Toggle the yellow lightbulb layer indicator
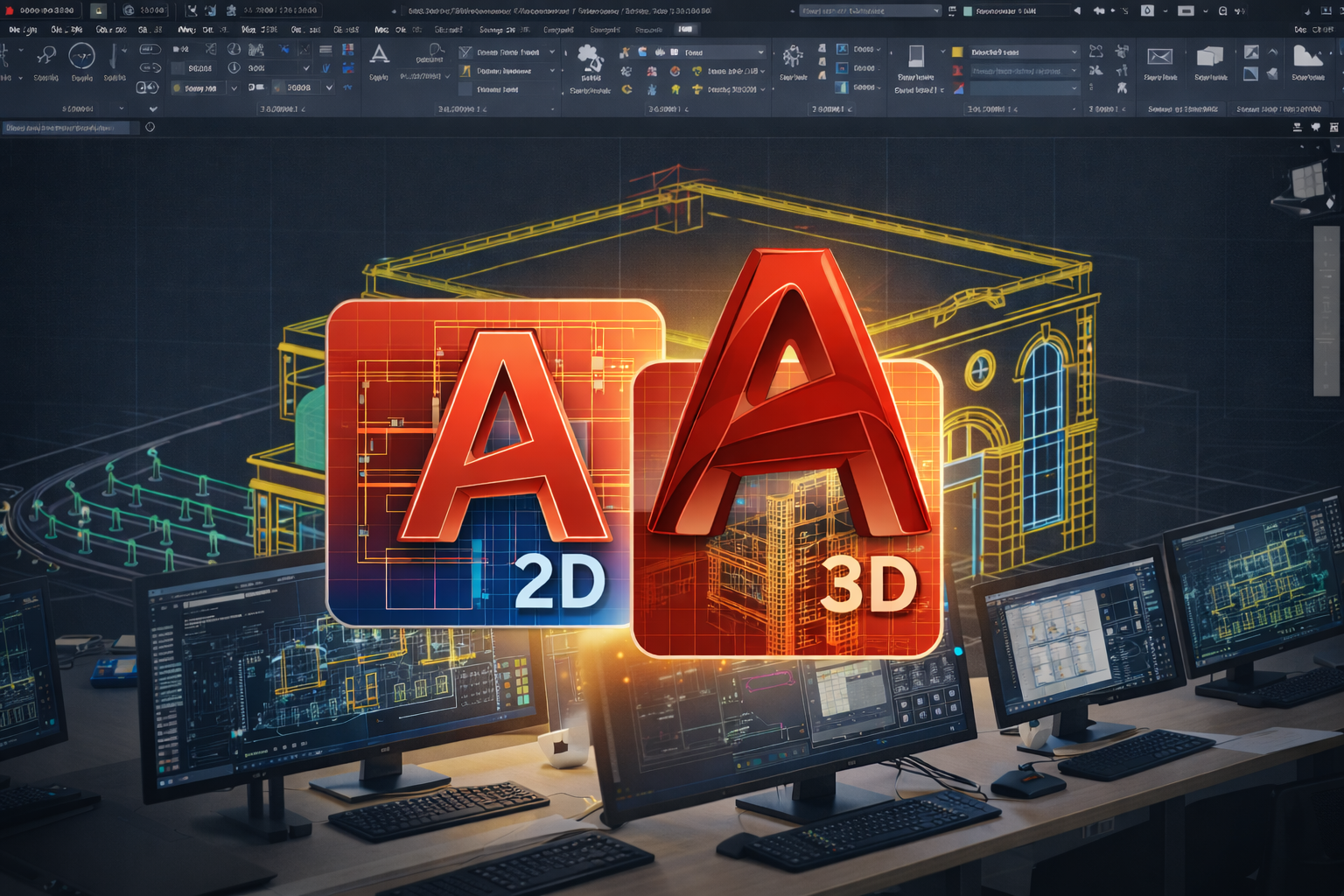1344x896 pixels. tap(178, 88)
